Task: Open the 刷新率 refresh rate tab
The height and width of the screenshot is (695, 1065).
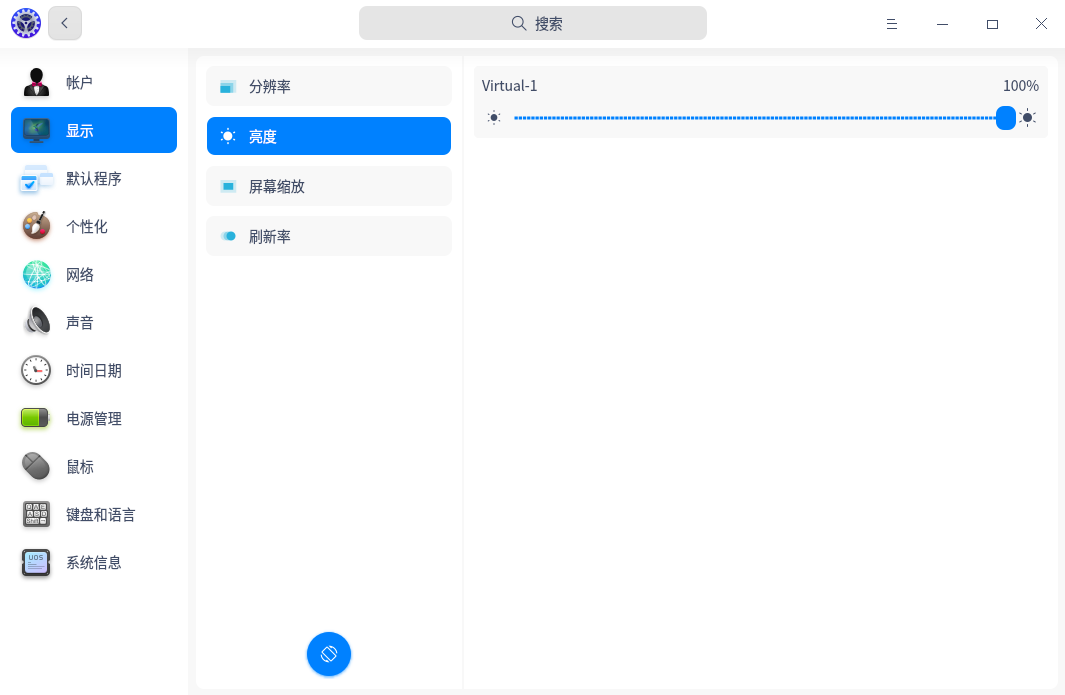Action: tap(328, 236)
